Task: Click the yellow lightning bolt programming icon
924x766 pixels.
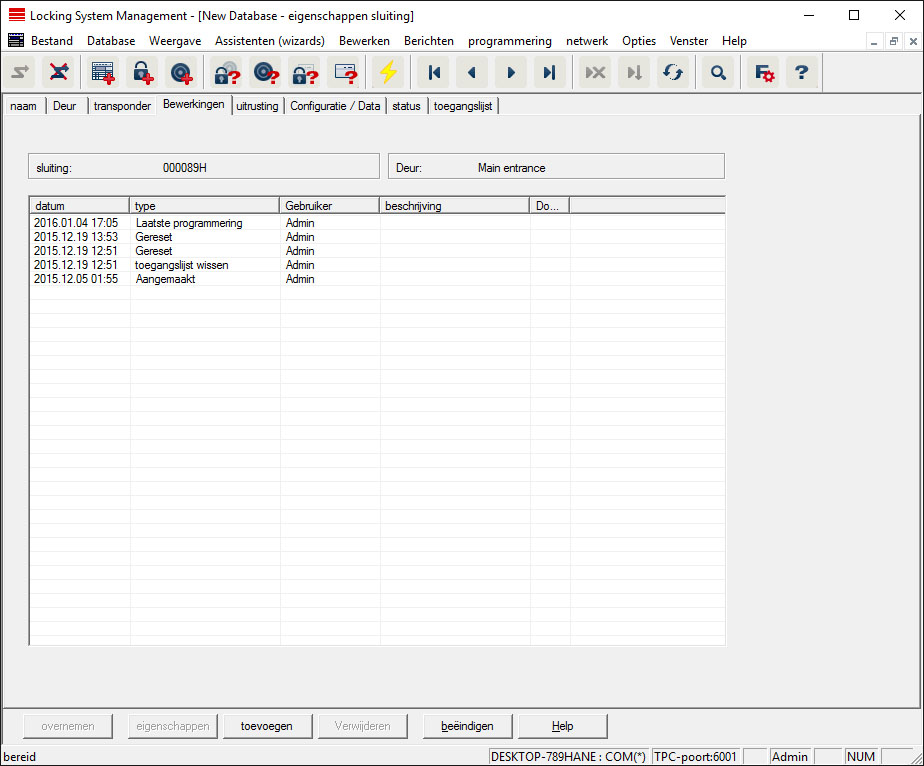Action: (386, 73)
